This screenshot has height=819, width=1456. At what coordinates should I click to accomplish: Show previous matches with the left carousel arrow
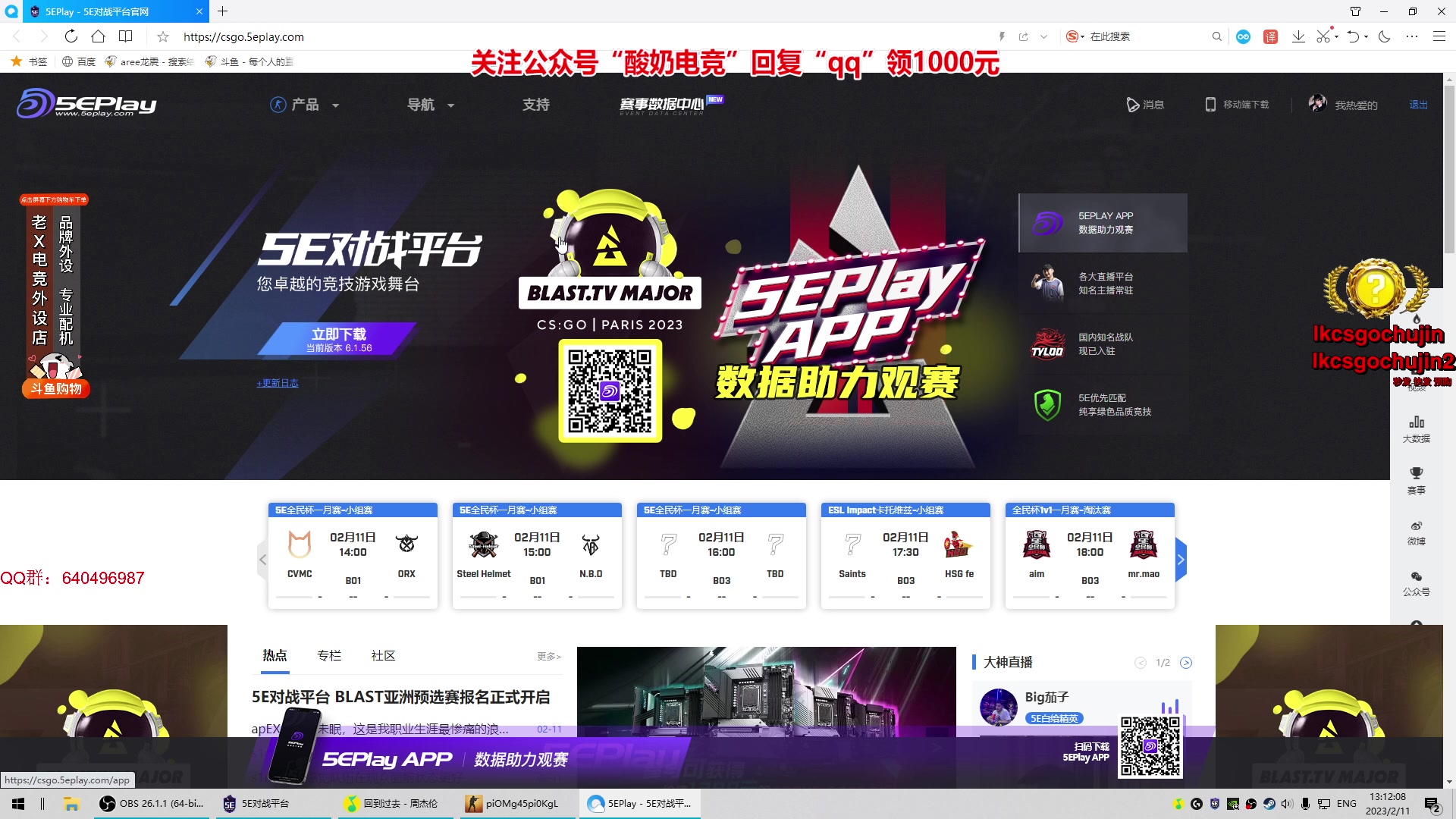click(262, 560)
